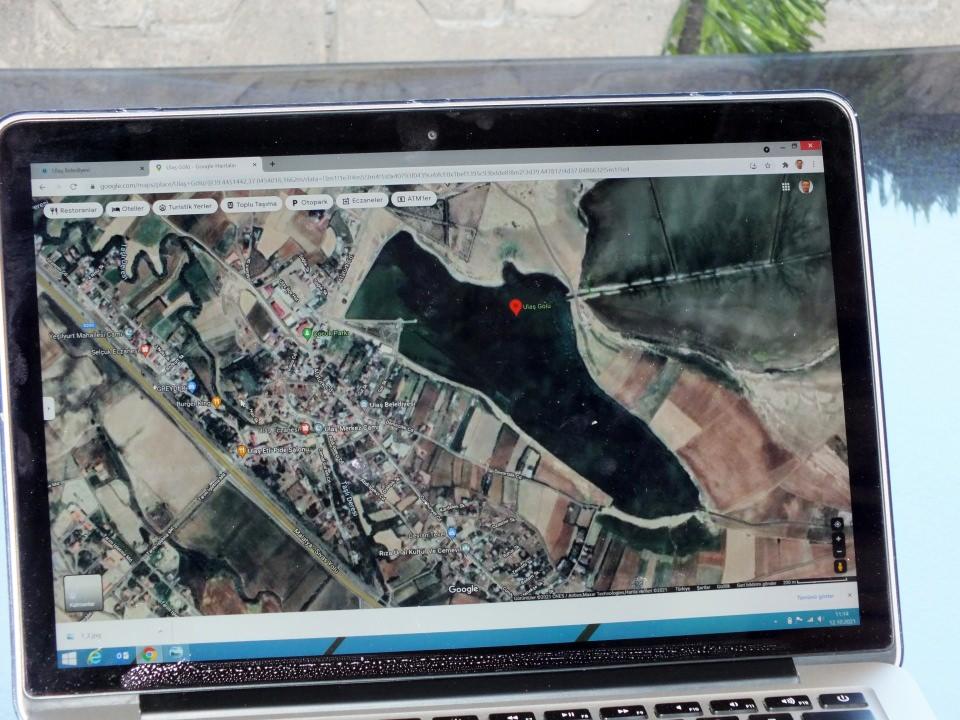Click the Google account profile picture
This screenshot has width=960, height=720.
[x=806, y=187]
